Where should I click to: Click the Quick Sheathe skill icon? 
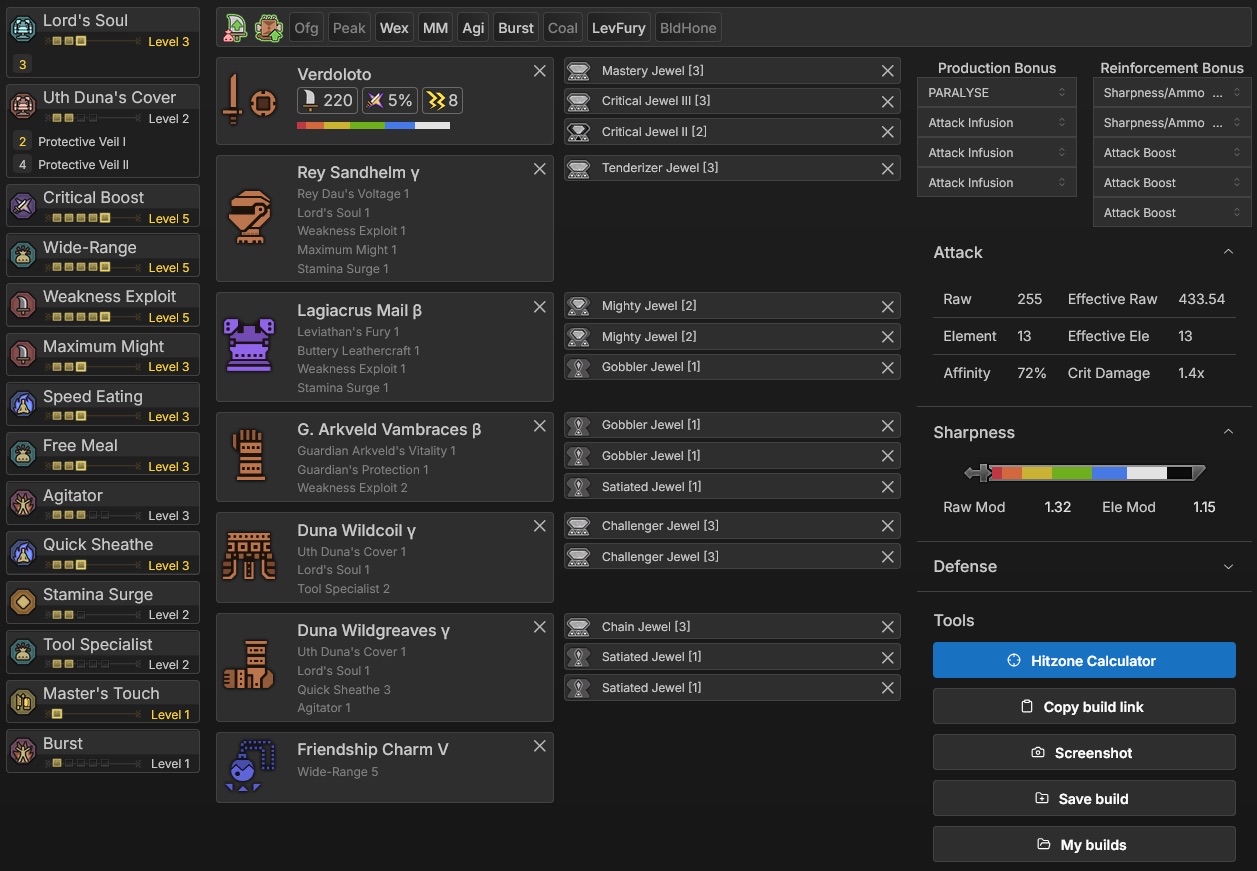pyautogui.click(x=22, y=553)
